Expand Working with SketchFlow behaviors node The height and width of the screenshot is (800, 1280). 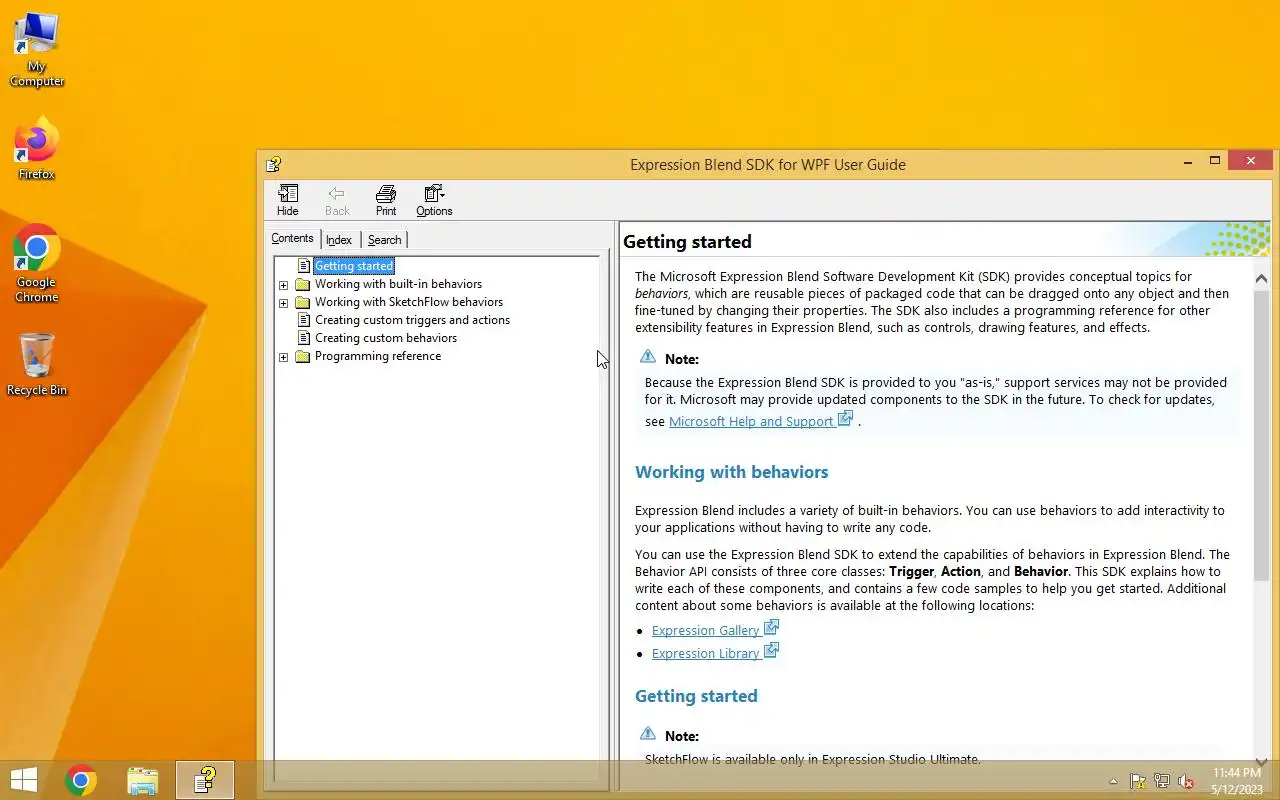point(283,303)
